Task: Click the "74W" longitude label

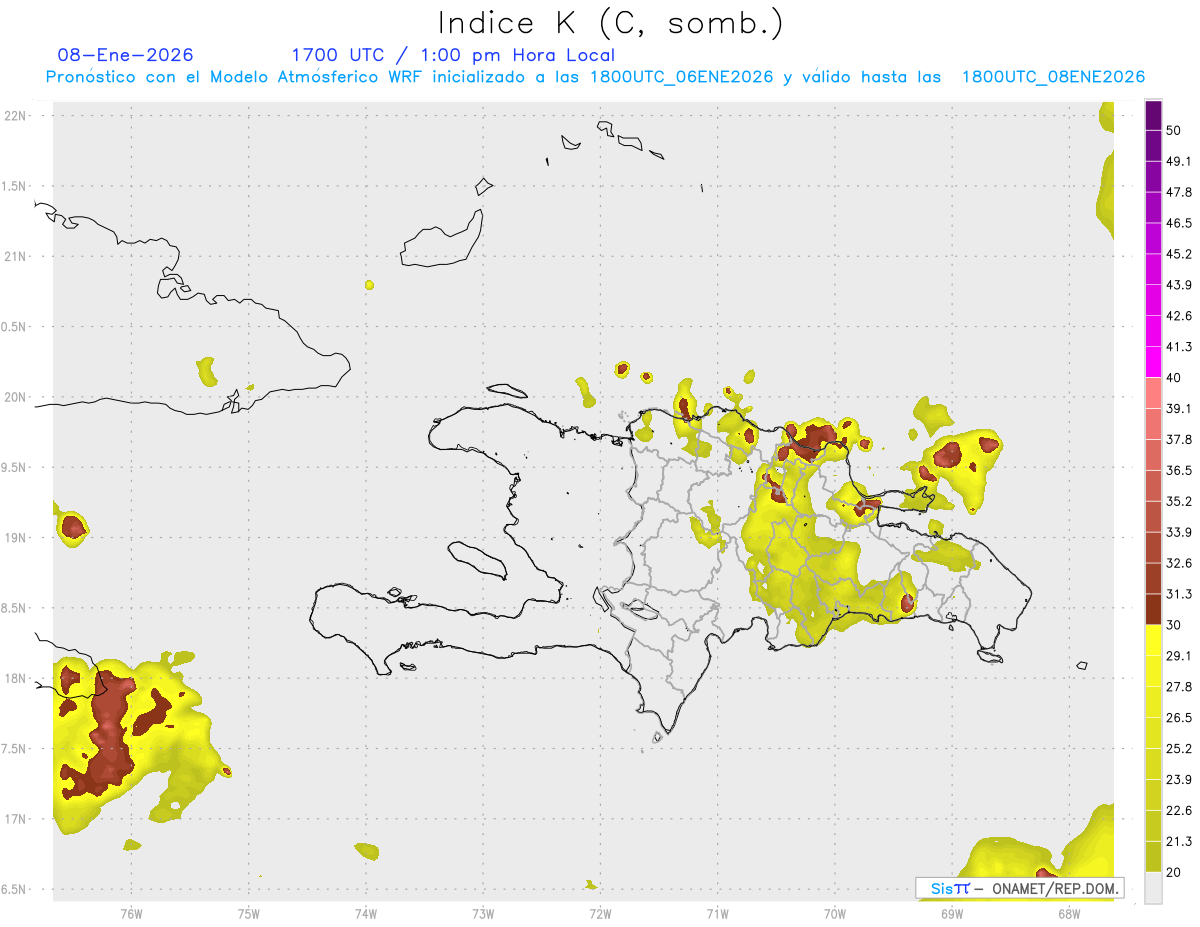Action: [x=366, y=913]
